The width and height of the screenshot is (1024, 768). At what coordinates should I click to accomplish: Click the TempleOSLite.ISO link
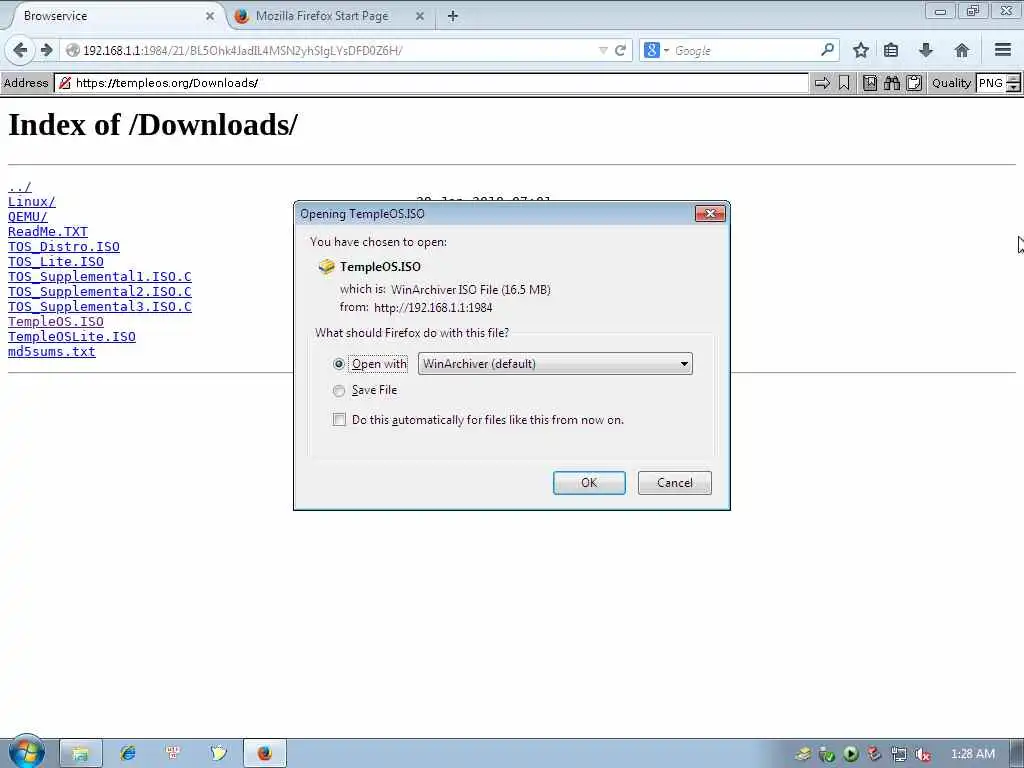pos(72,337)
